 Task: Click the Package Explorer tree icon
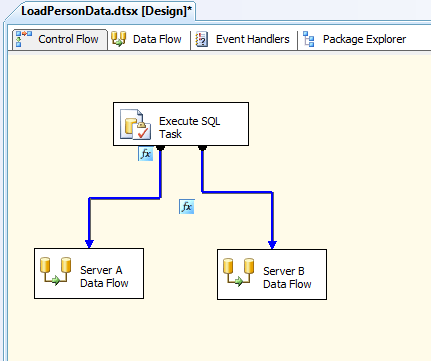tap(309, 39)
